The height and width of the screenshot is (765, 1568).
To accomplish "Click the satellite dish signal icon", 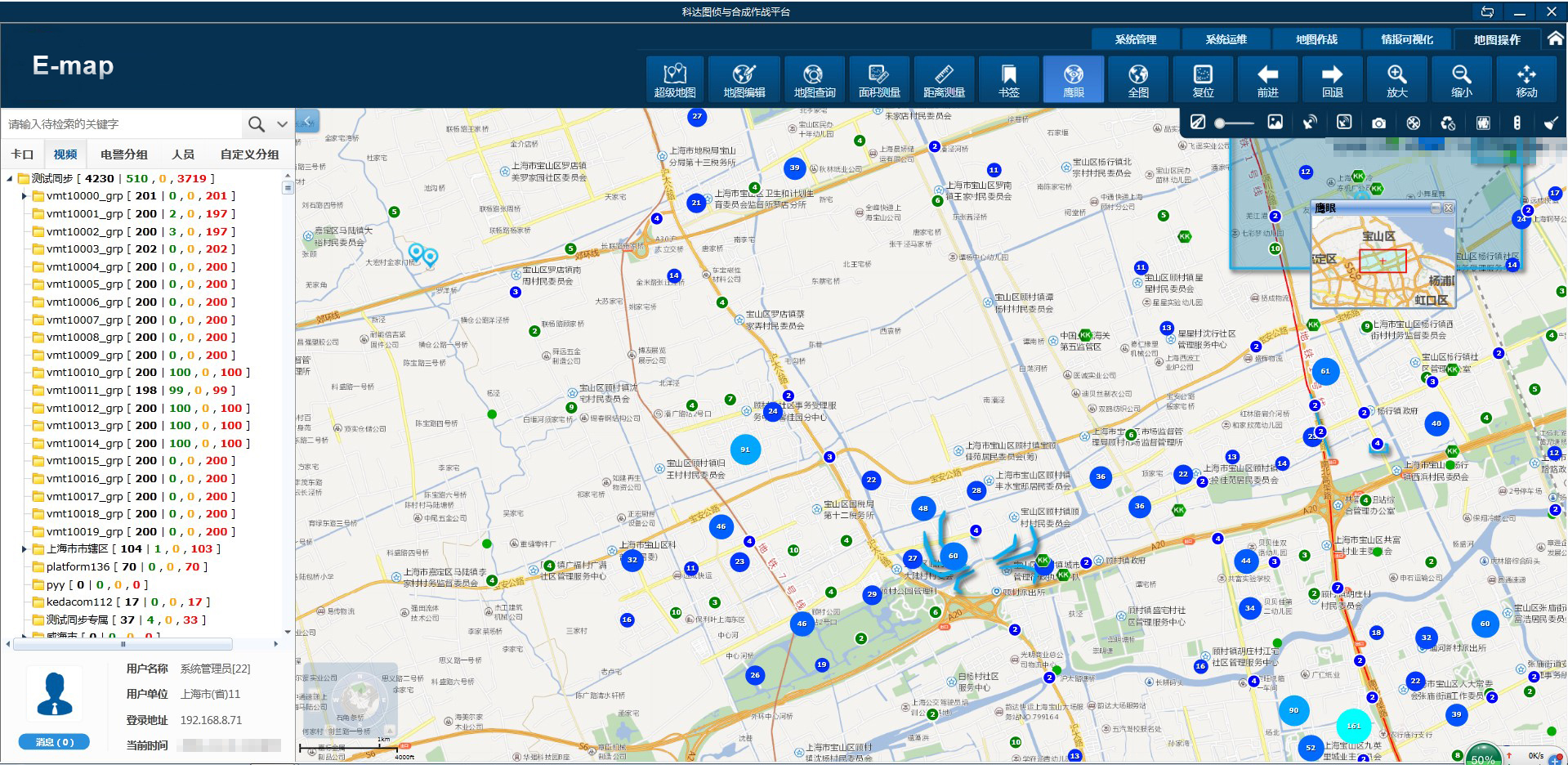I will [1310, 123].
